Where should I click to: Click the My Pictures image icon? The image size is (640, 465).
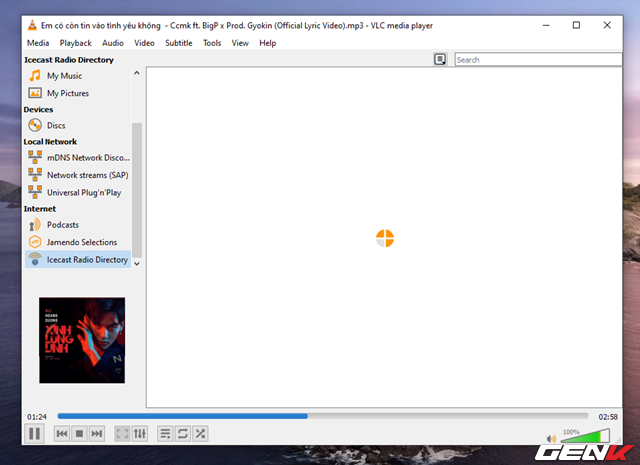tap(35, 93)
